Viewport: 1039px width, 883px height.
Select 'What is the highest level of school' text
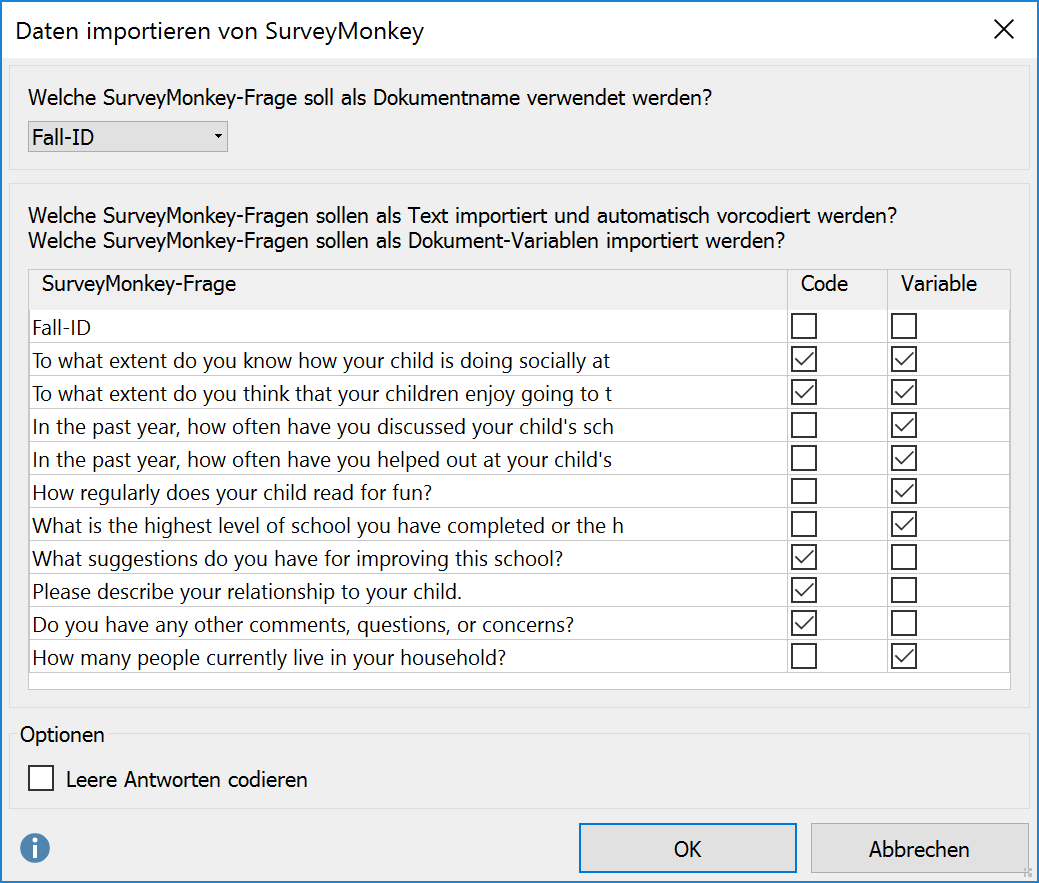click(328, 526)
